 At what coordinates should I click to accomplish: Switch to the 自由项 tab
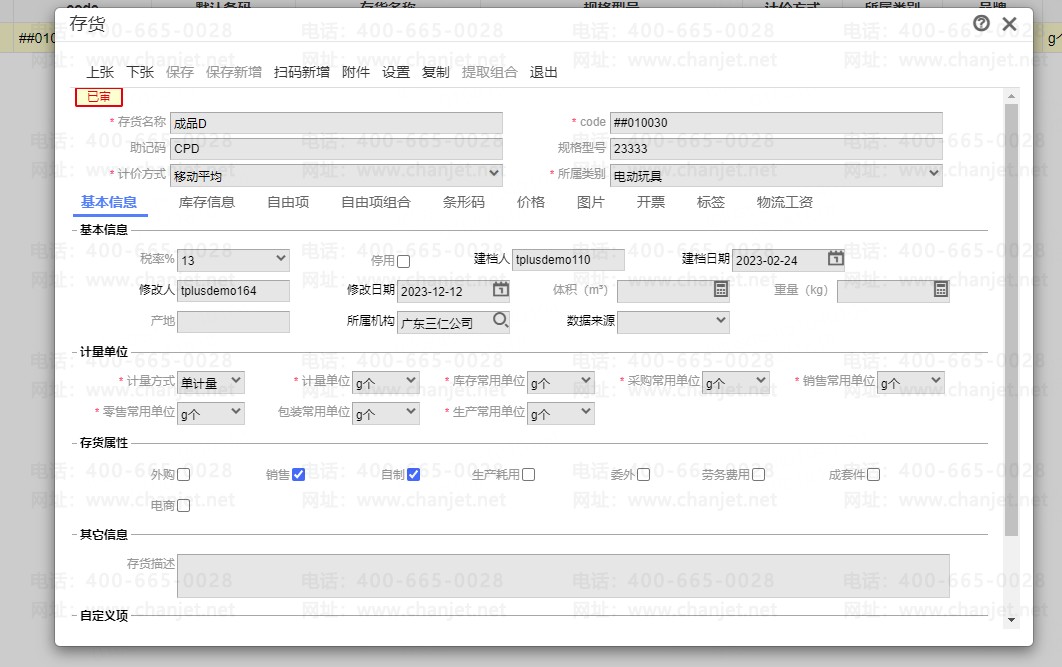pyautogui.click(x=288, y=202)
